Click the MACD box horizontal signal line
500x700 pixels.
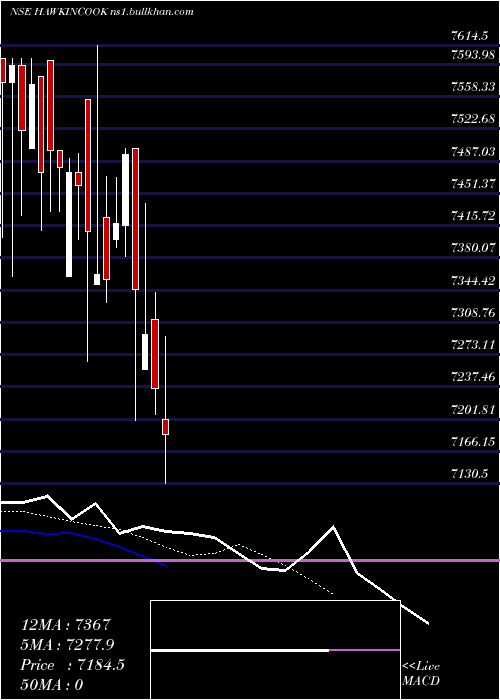(275, 650)
